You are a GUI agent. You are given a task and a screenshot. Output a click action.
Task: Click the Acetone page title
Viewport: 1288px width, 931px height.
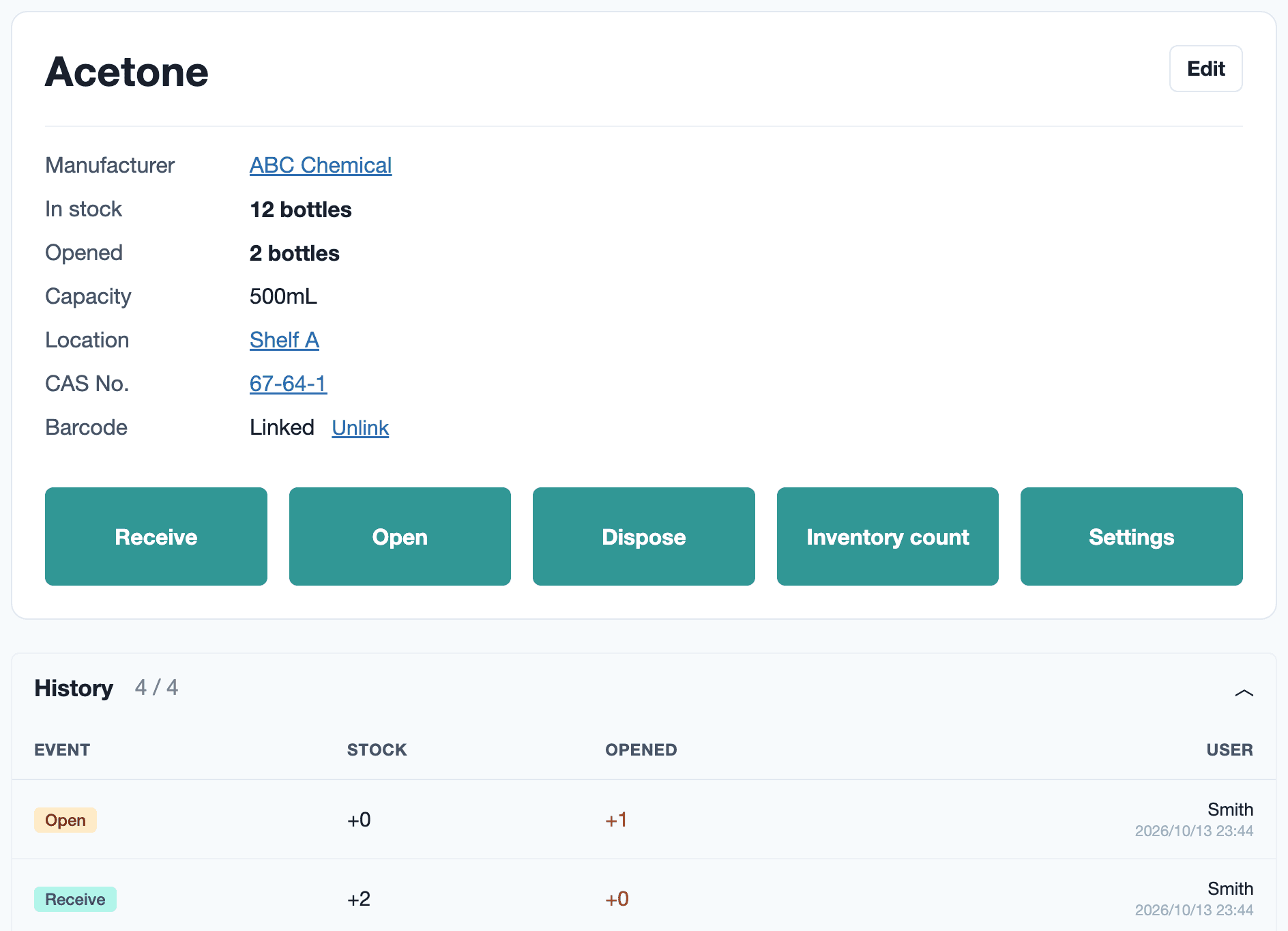pyautogui.click(x=127, y=72)
